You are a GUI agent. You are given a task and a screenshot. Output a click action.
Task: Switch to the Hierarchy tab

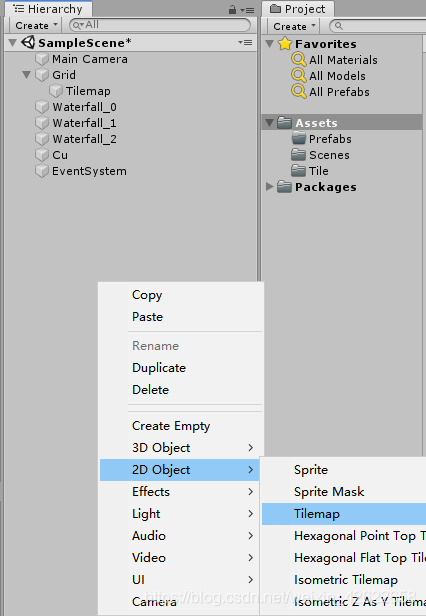48,9
